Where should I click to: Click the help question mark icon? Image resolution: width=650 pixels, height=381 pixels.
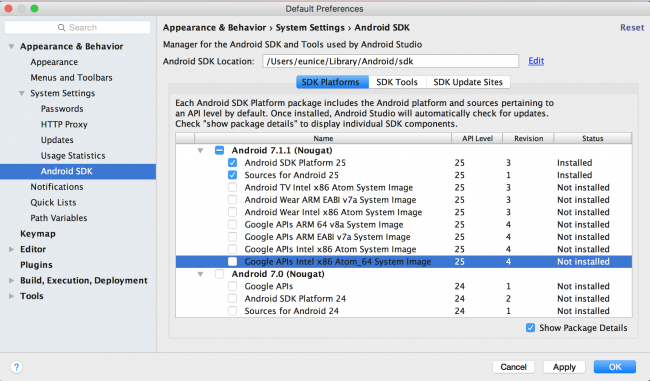pyautogui.click(x=16, y=367)
